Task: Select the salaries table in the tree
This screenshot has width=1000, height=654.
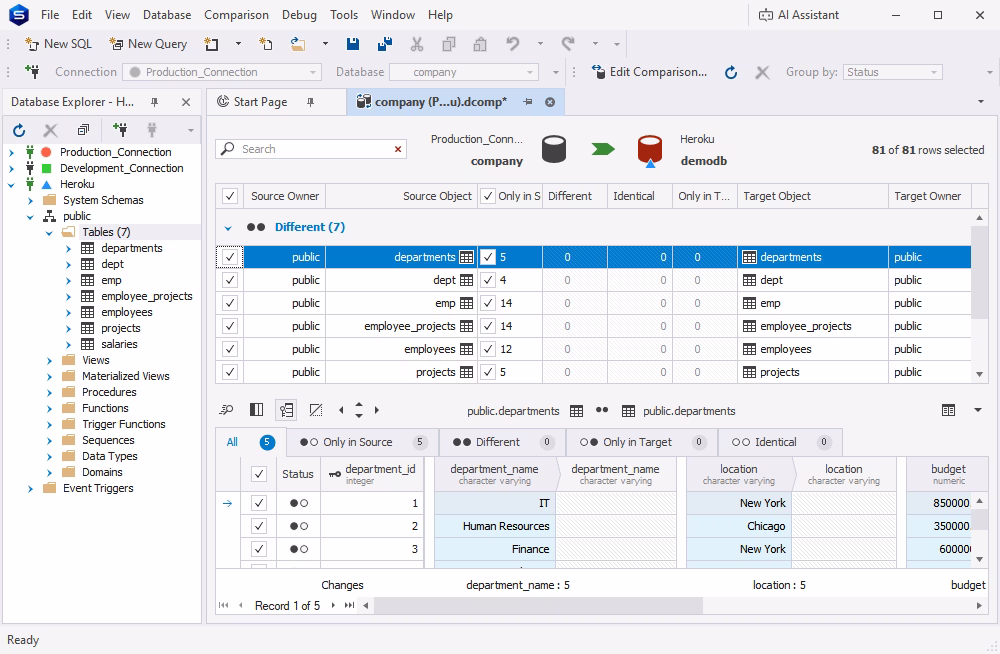Action: point(119,345)
